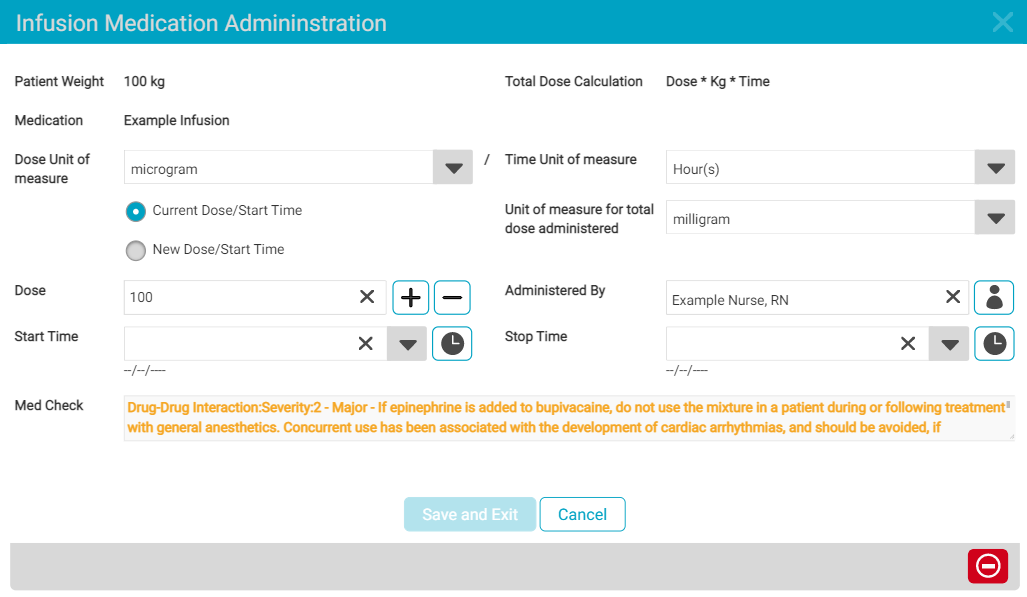Set Start Time with the clock icon
Screen dimensions: 1027x597
point(452,343)
